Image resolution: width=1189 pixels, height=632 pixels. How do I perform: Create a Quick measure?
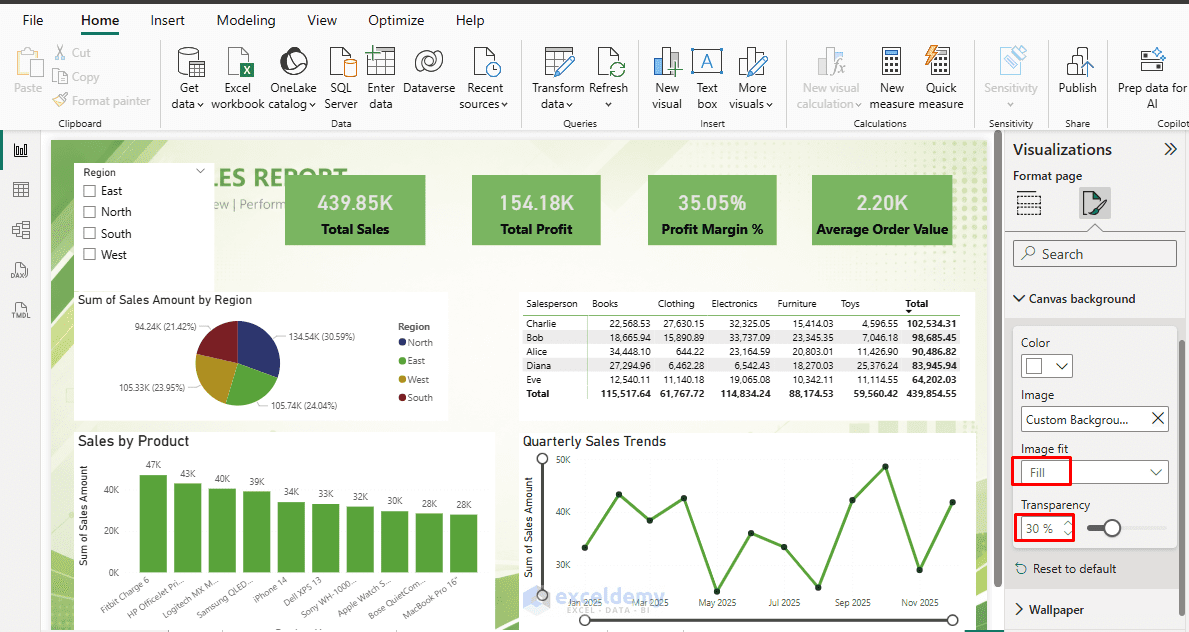tap(940, 78)
